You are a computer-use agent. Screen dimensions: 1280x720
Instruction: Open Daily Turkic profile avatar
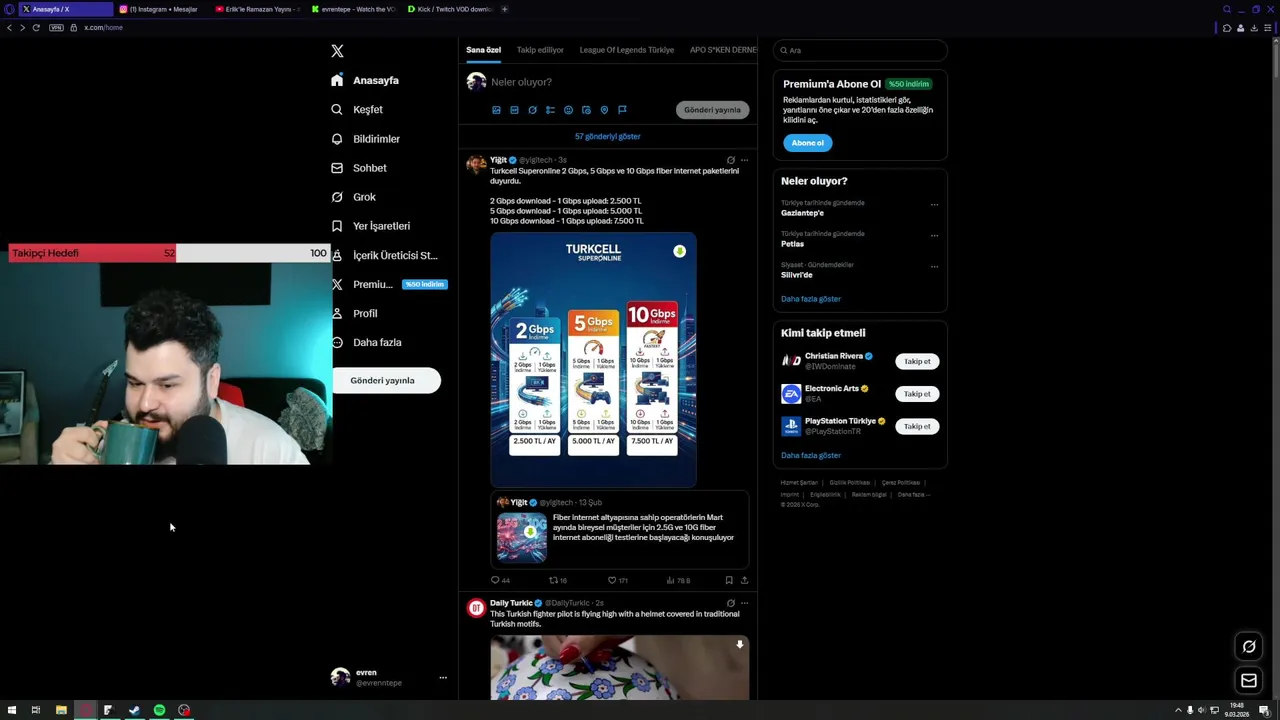click(476, 608)
